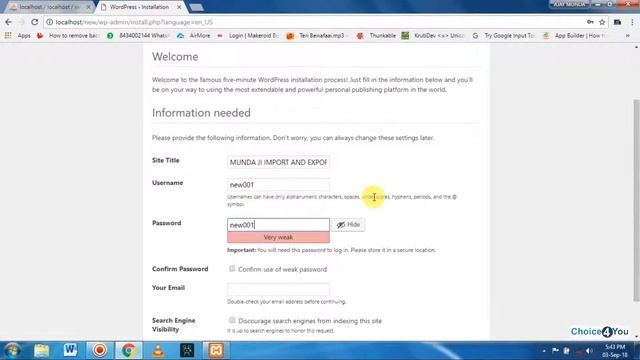
Task: Click the Site Title field
Action: pos(278,162)
